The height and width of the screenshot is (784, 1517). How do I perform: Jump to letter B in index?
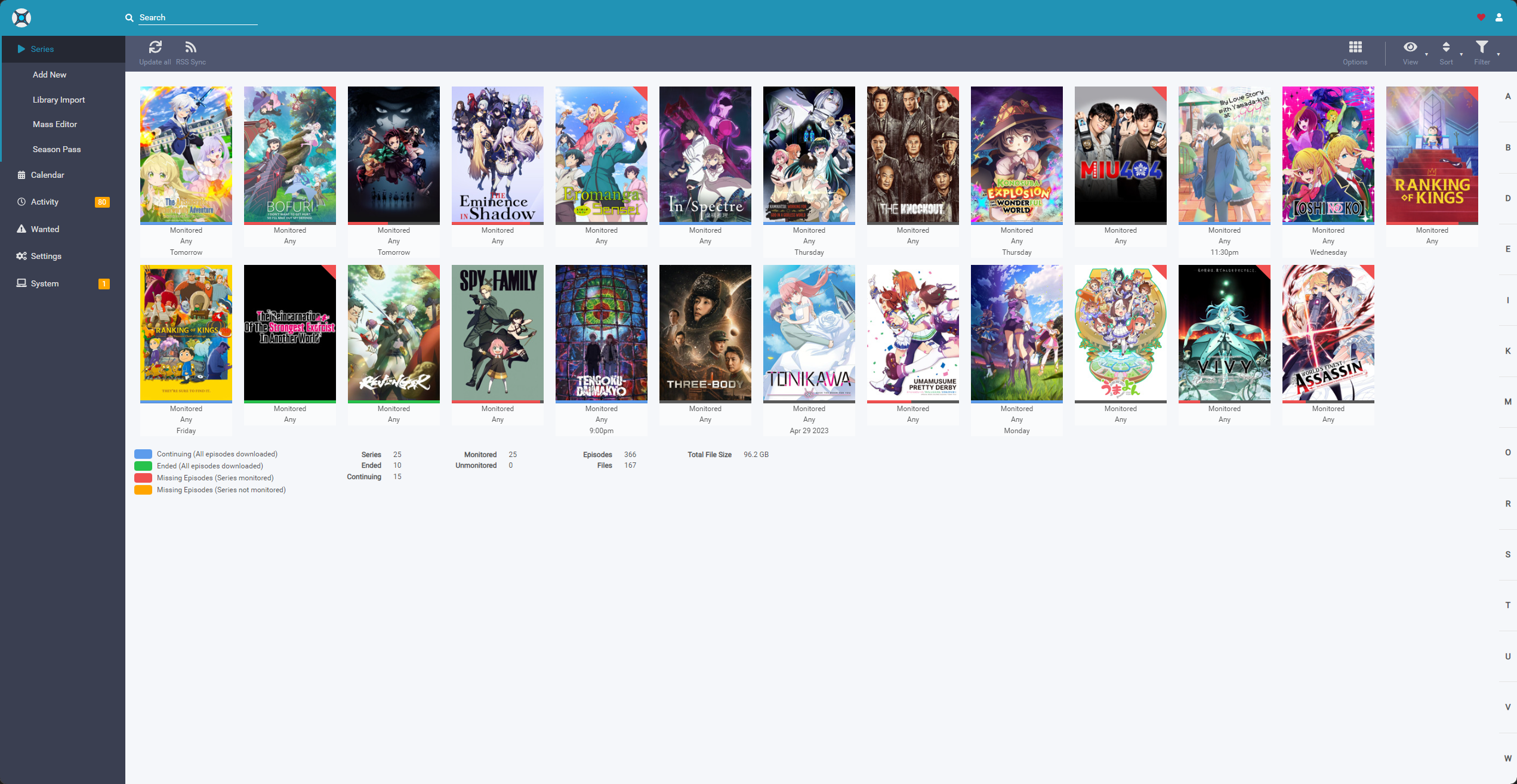(1508, 147)
